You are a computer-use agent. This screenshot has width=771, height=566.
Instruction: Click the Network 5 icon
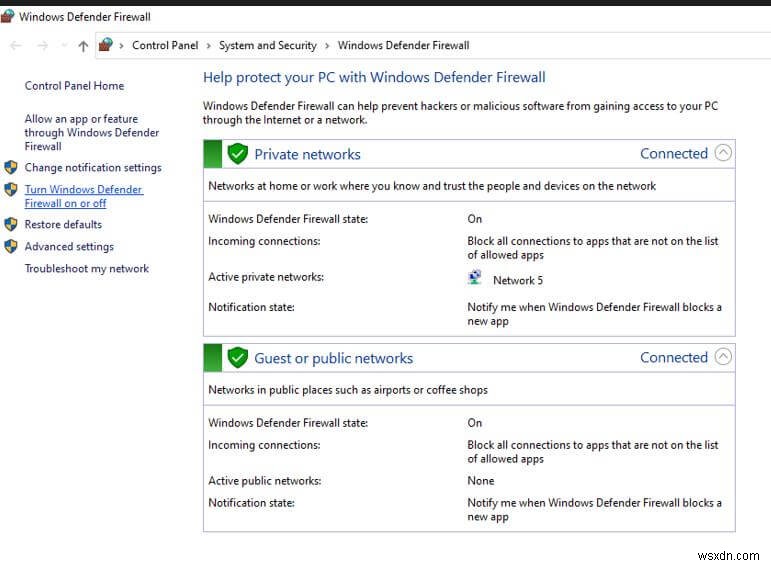[475, 278]
